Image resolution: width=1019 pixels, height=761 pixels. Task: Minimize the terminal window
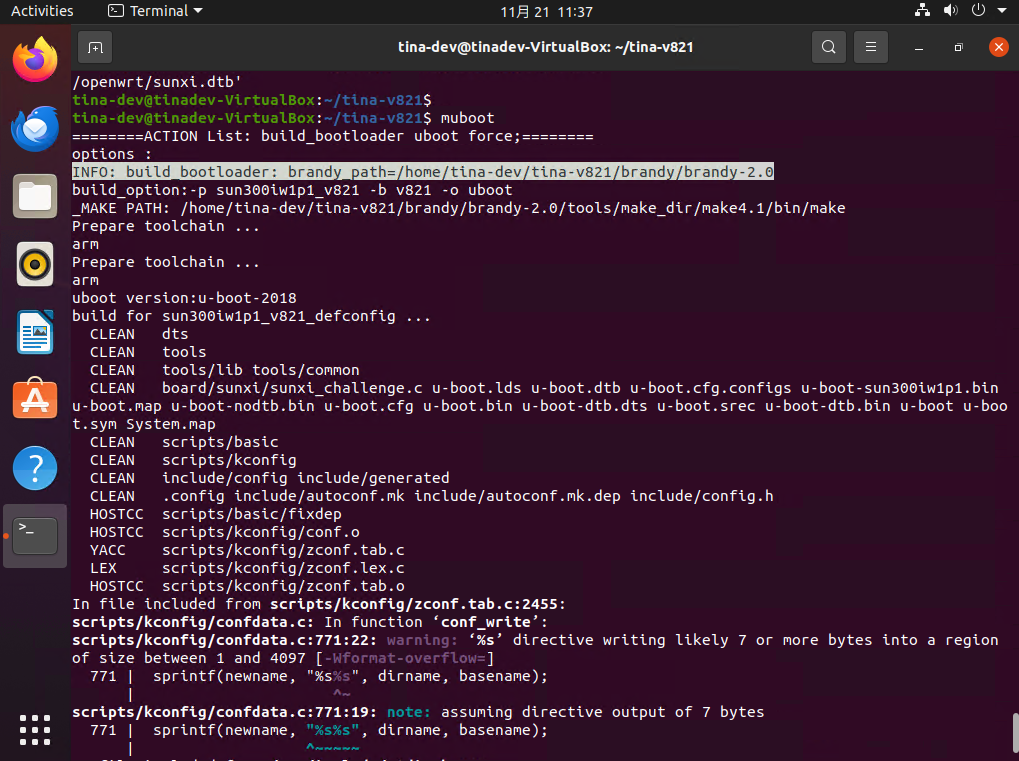click(917, 47)
